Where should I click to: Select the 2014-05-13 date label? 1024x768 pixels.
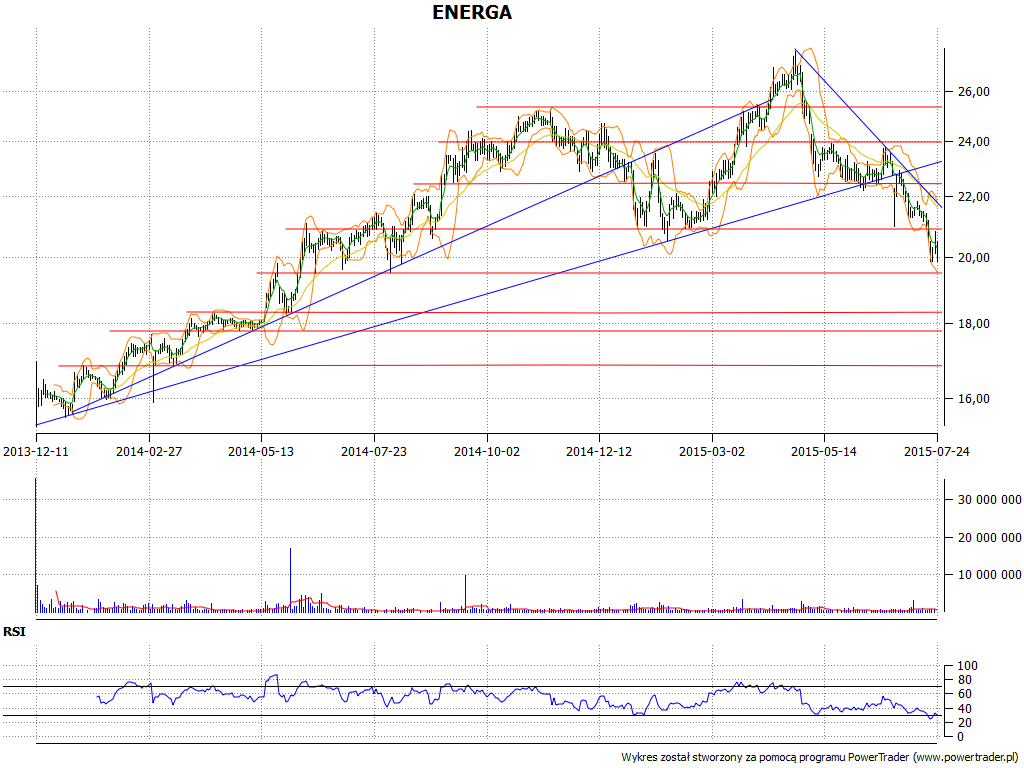[261, 451]
